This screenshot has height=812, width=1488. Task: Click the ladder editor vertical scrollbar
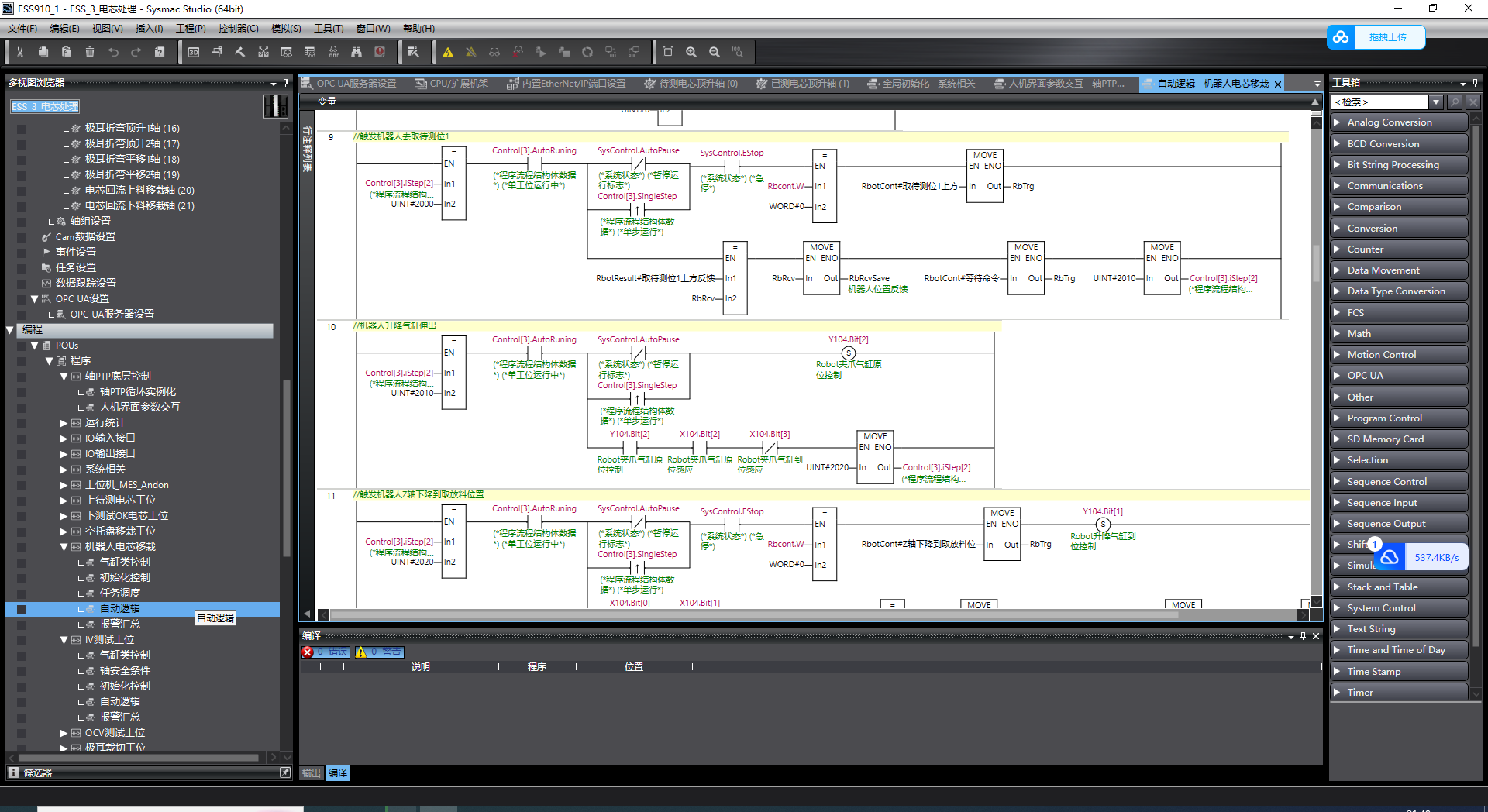tap(1316, 263)
